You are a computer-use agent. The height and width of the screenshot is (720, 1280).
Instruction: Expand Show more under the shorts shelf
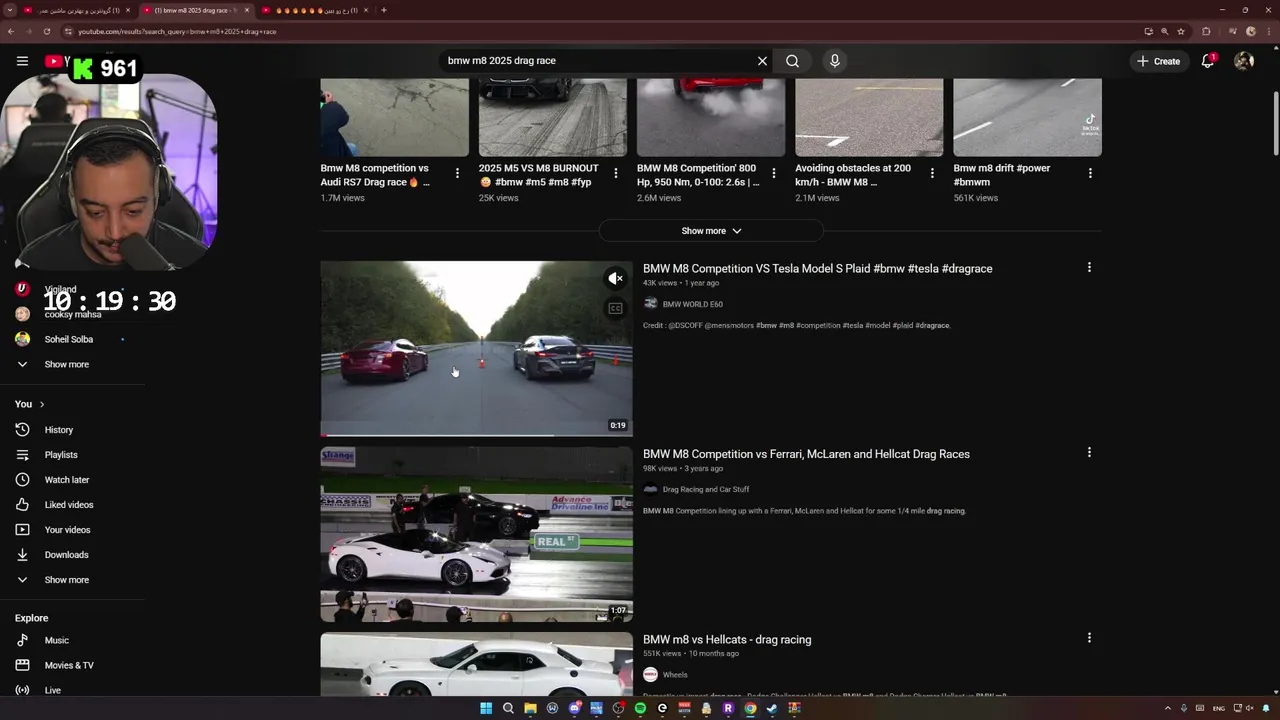pos(711,231)
